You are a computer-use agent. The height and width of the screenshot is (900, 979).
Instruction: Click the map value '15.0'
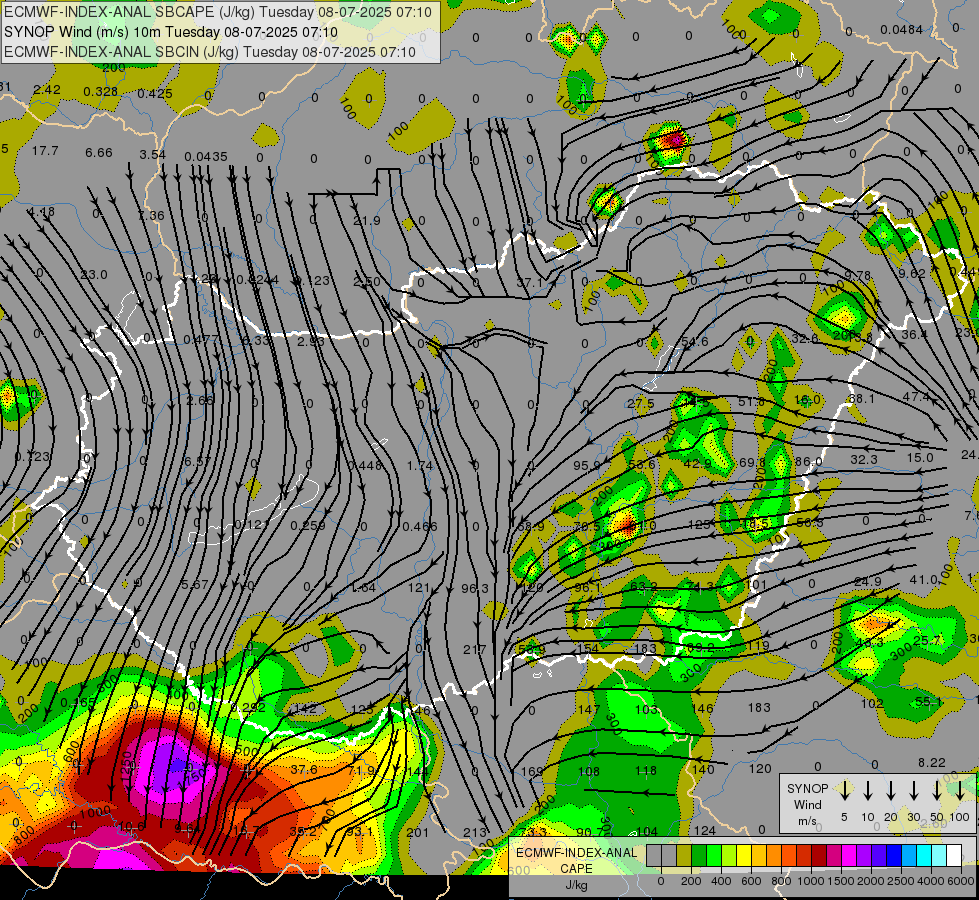point(920,458)
